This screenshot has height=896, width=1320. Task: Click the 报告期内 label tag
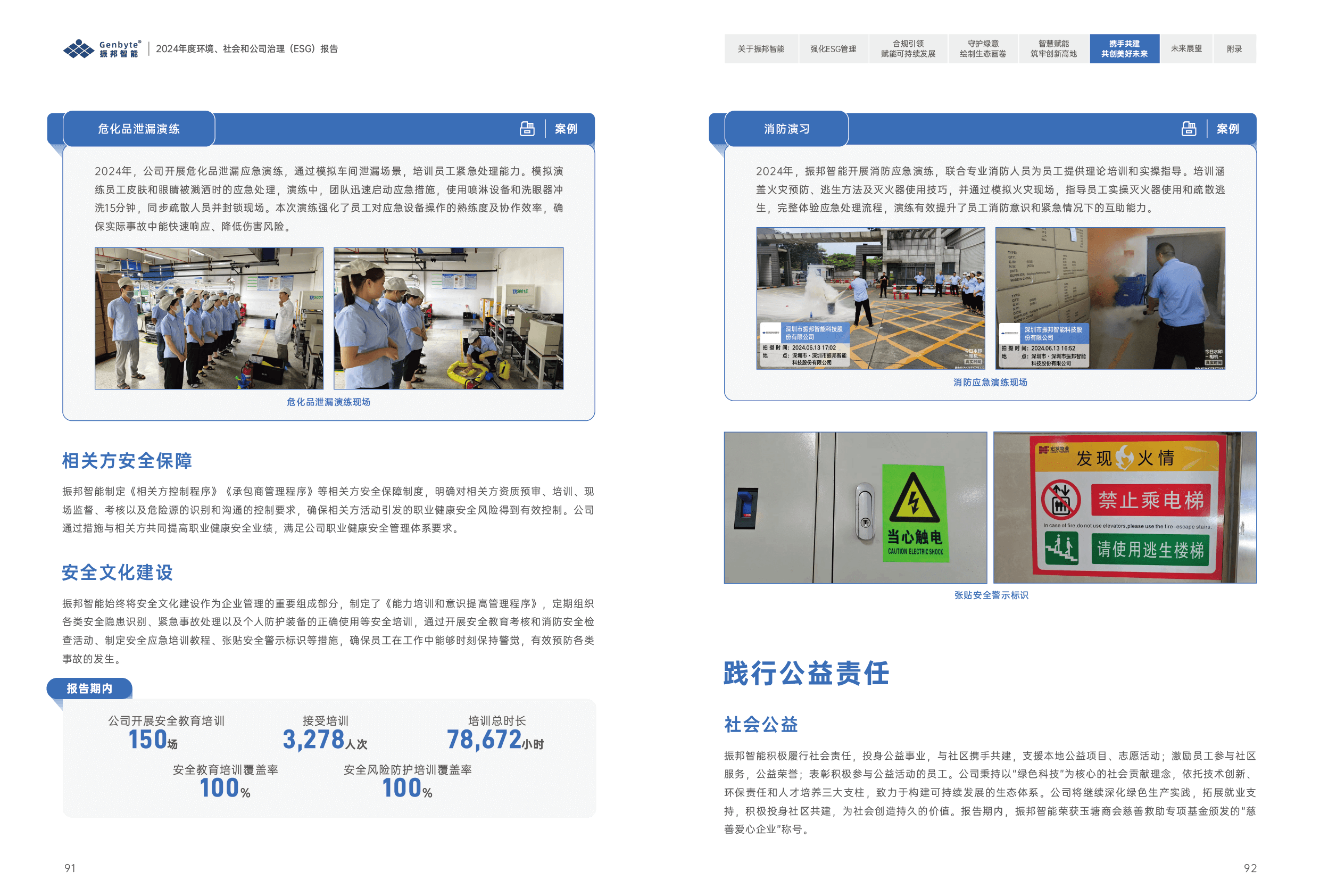pos(90,688)
